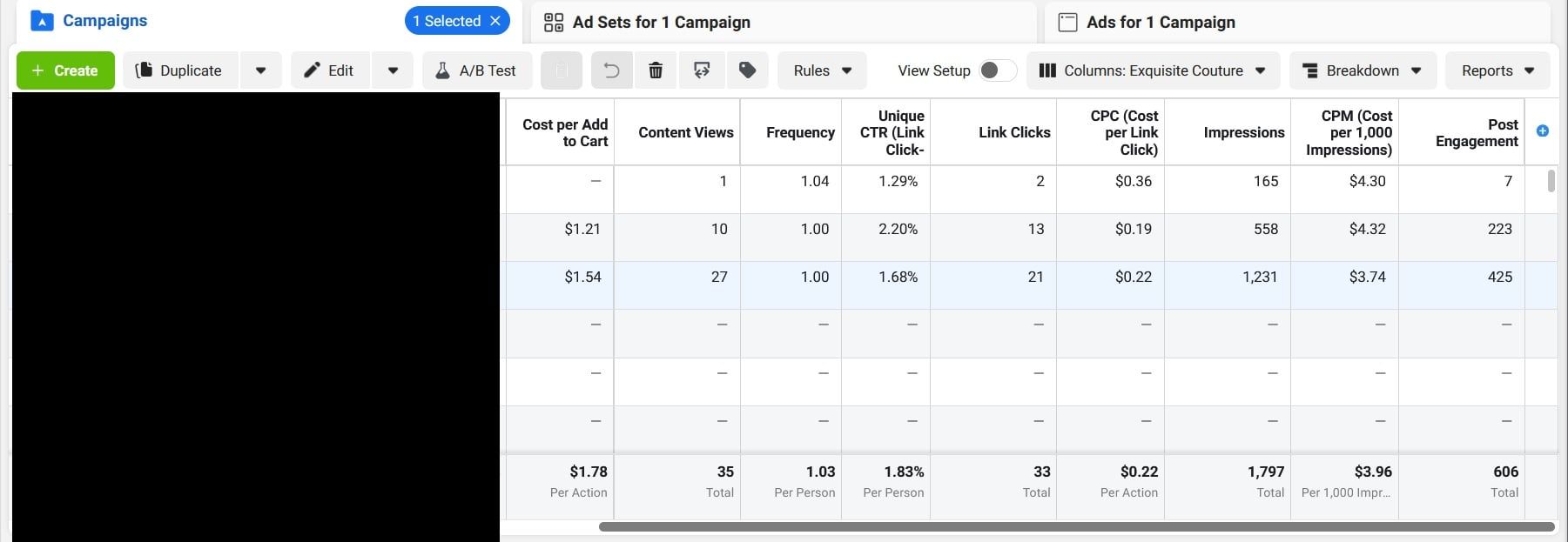
Task: Add a column with the blue plus icon
Action: [x=1542, y=131]
